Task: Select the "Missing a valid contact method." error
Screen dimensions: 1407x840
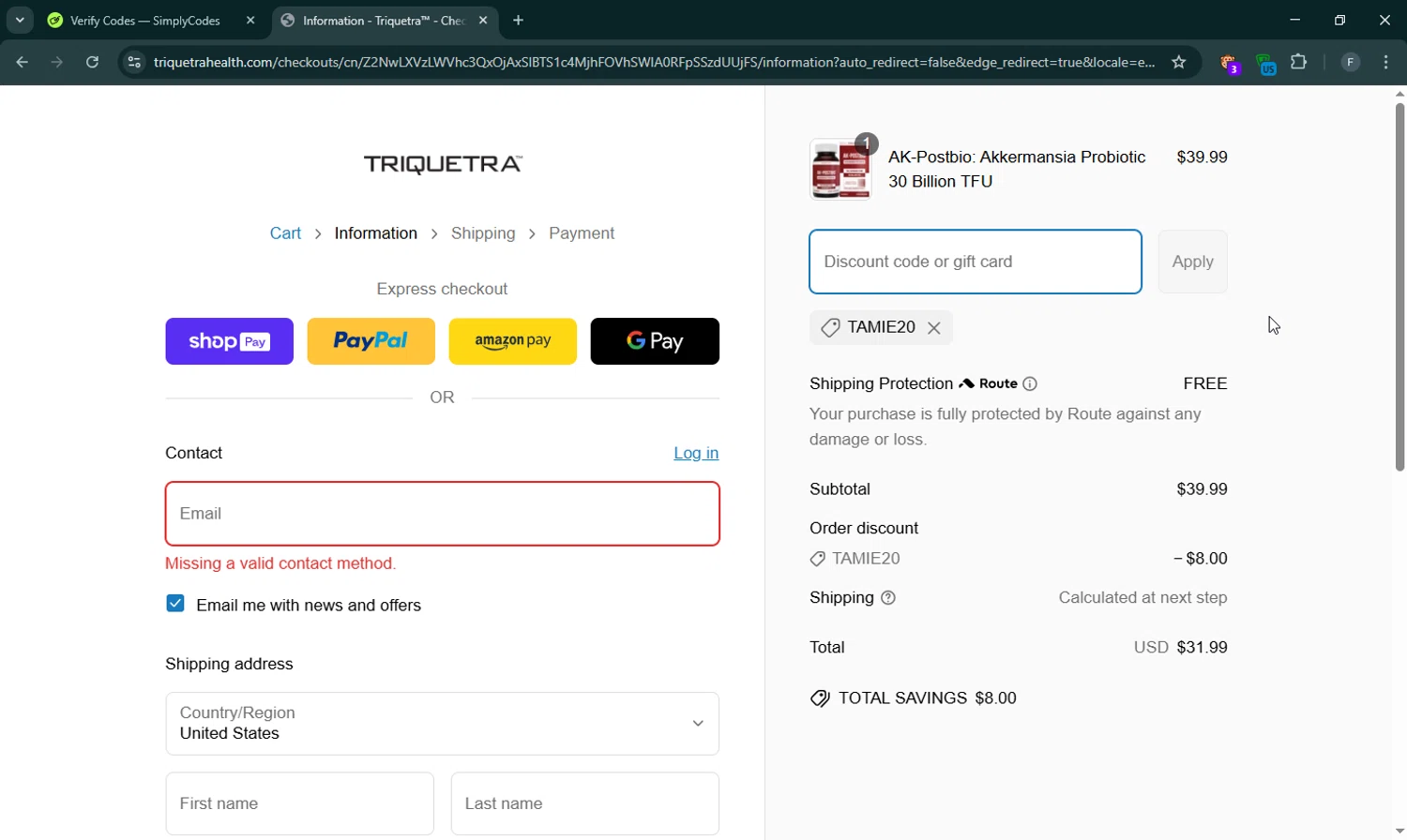Action: [x=280, y=563]
